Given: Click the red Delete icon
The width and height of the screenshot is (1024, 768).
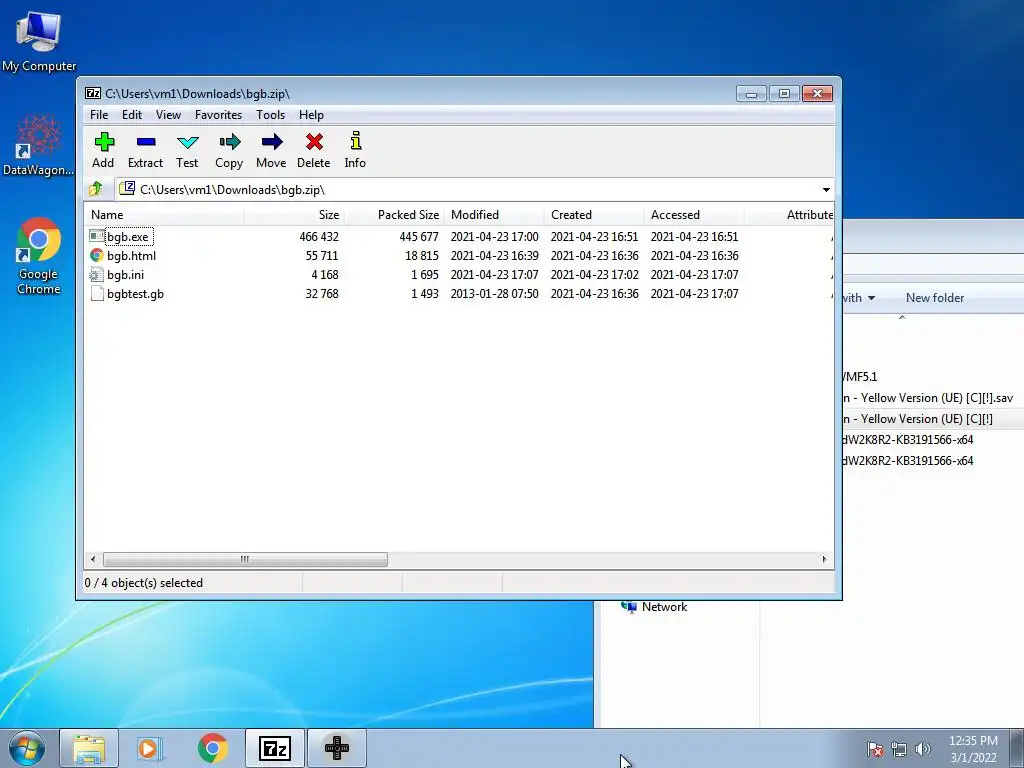Looking at the screenshot, I should tap(314, 142).
